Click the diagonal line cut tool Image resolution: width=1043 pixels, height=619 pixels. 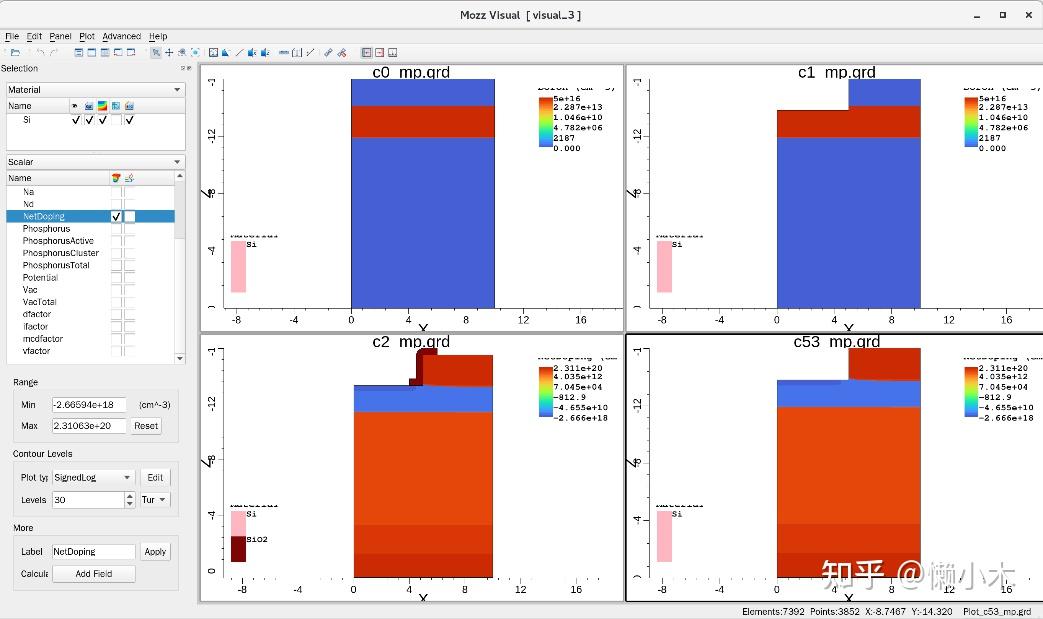click(x=239, y=53)
